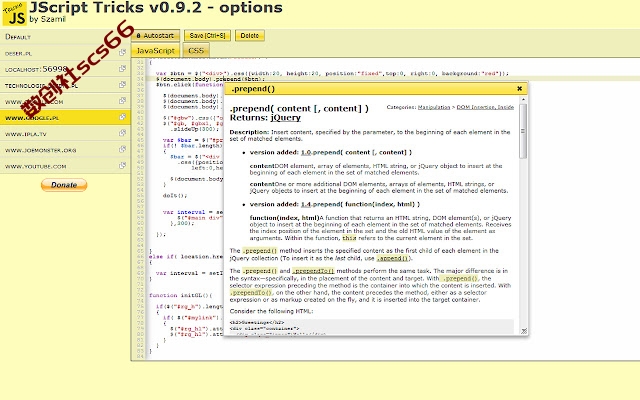
Task: Switch to the CSS tab
Action: point(196,51)
